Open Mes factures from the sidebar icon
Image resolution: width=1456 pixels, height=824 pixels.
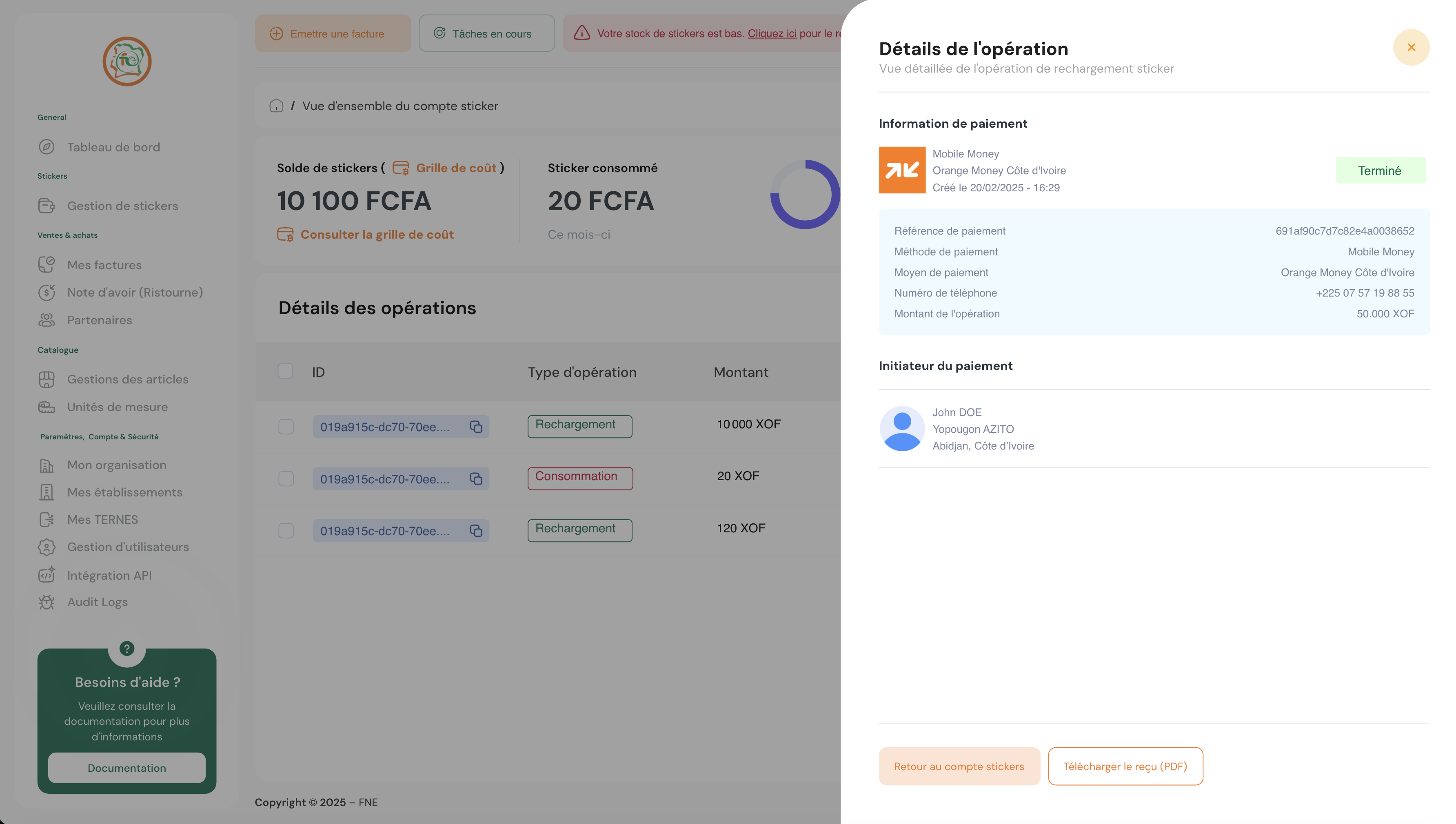(47, 264)
